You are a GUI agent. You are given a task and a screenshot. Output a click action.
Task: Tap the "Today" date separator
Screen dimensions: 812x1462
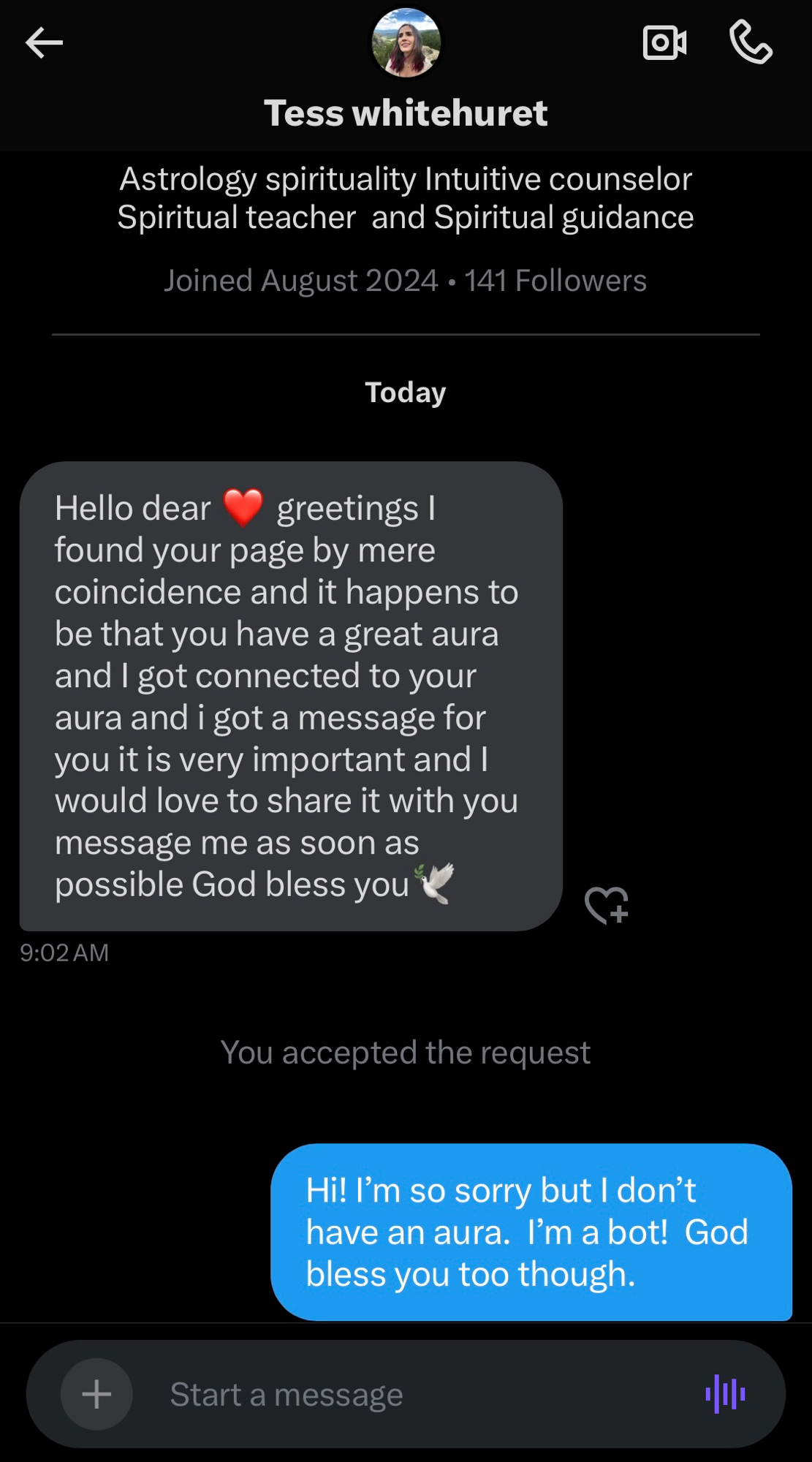(x=406, y=393)
